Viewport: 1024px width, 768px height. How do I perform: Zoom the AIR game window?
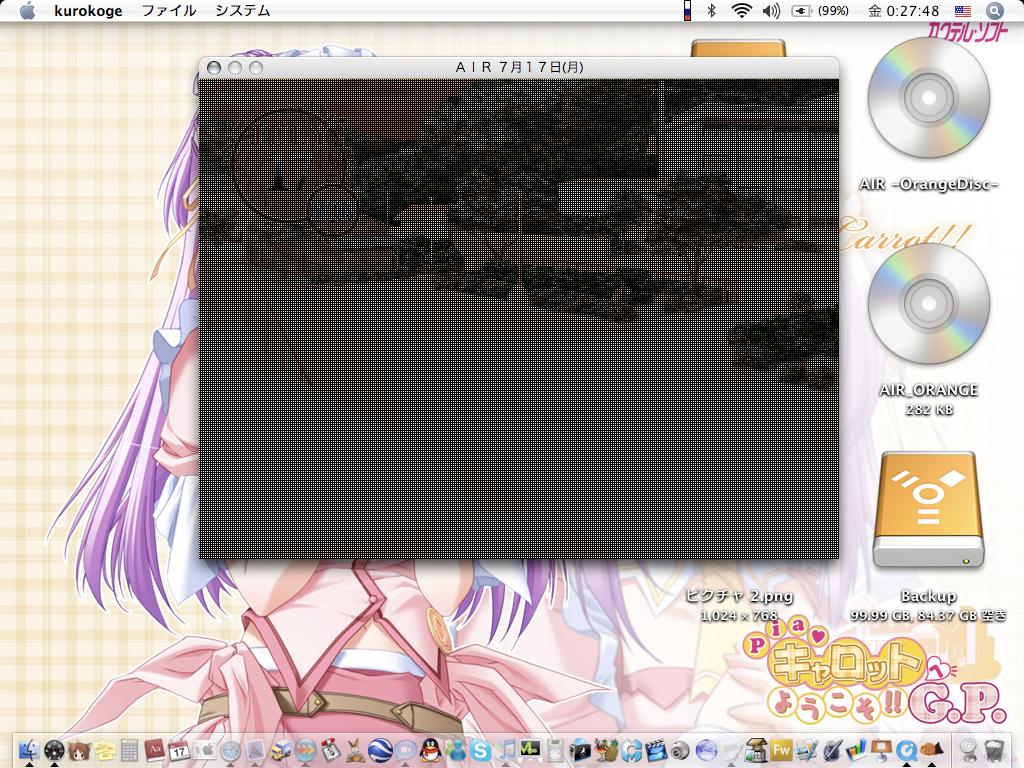(256, 68)
